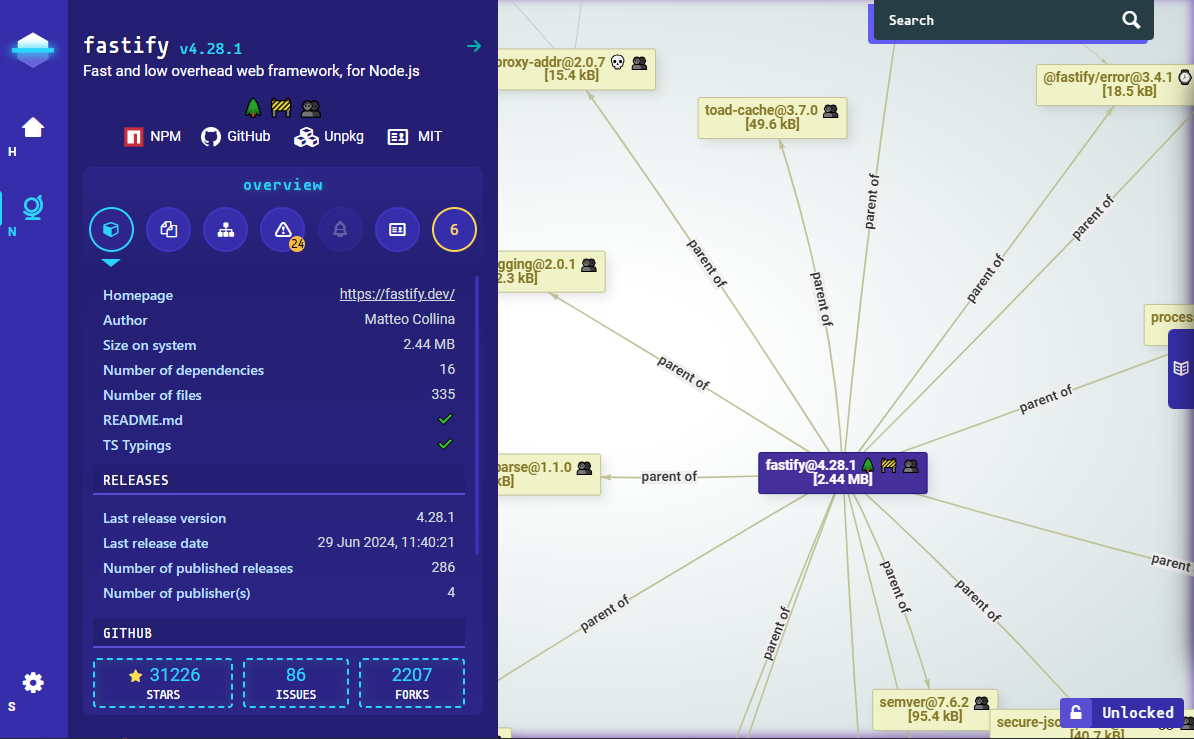Open Settings gear in sidebar

pos(33,683)
